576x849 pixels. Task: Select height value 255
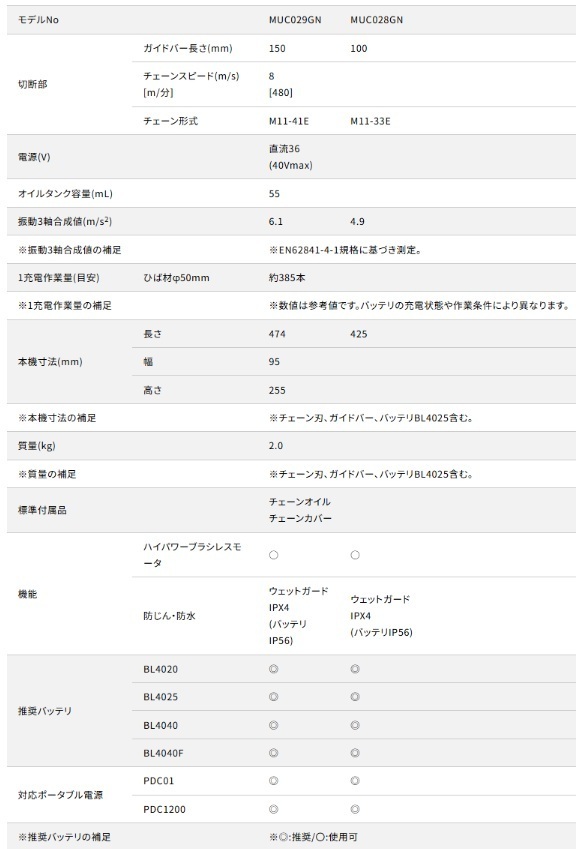coord(277,390)
